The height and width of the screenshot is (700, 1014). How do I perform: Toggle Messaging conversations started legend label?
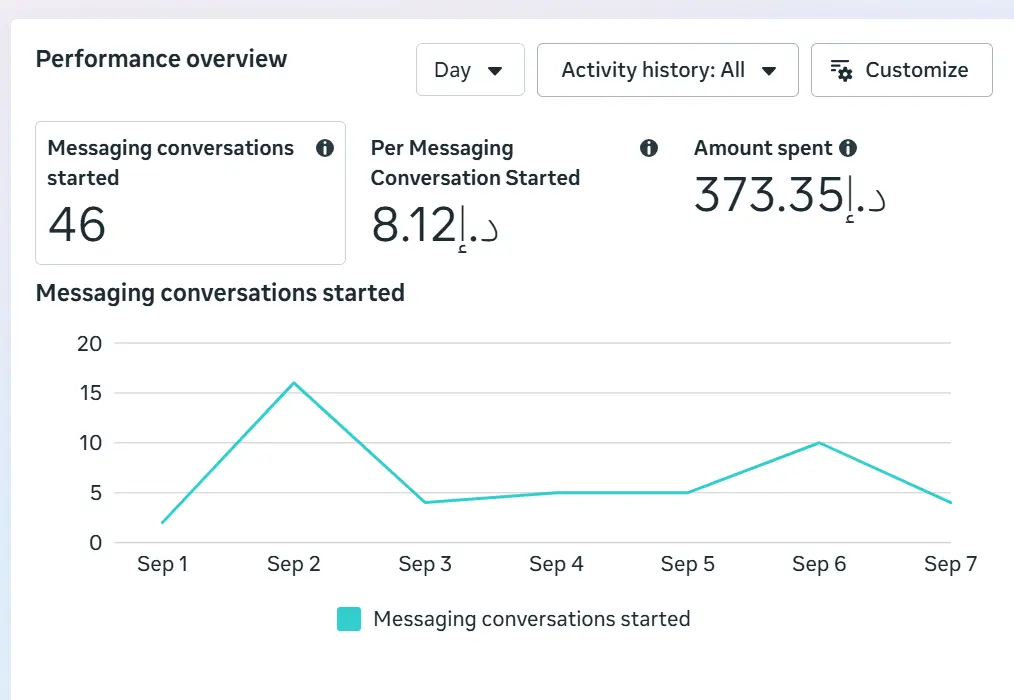(532, 619)
